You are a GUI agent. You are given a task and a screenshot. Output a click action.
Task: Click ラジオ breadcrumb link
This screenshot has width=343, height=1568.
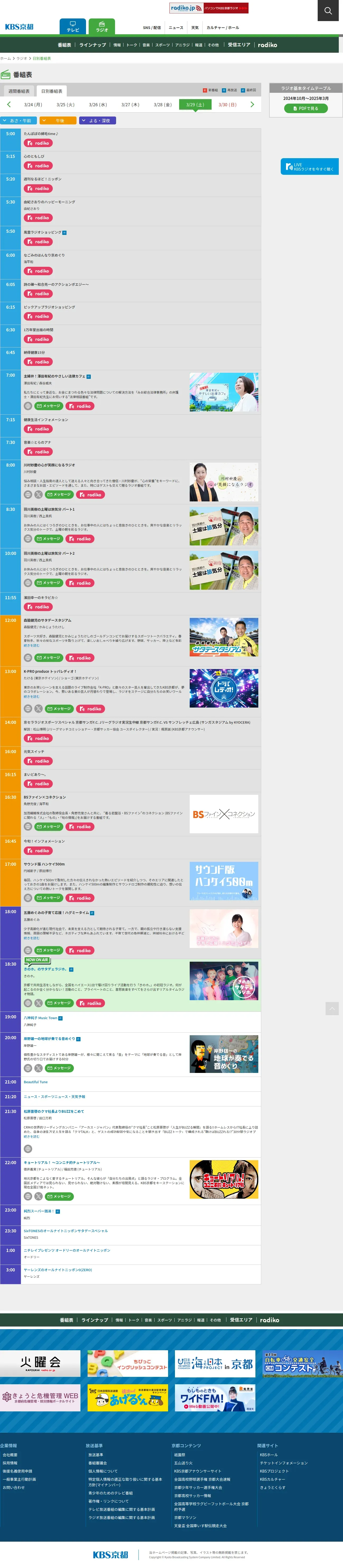[21, 59]
